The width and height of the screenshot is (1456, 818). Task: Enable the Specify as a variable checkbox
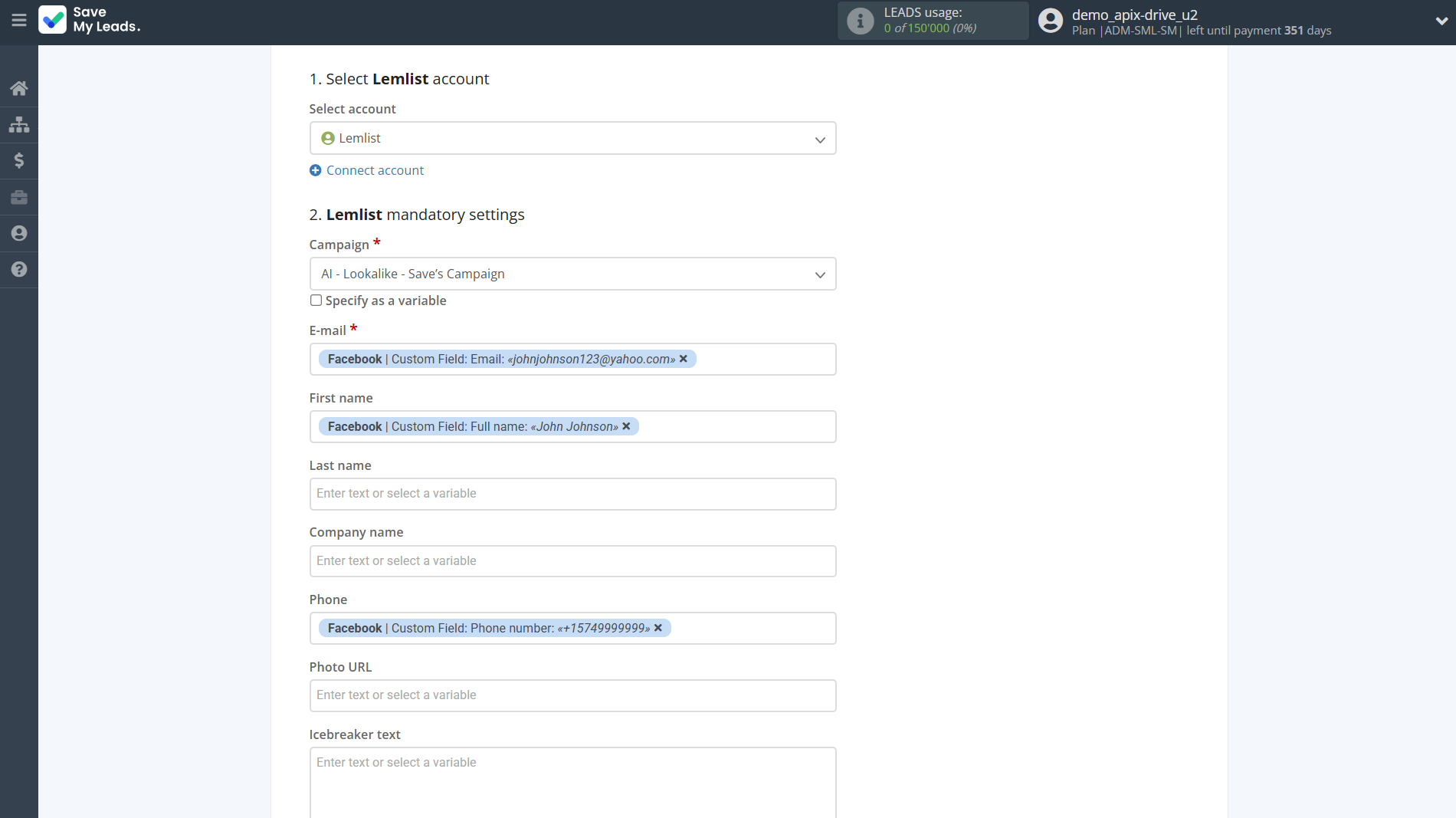pyautogui.click(x=316, y=301)
